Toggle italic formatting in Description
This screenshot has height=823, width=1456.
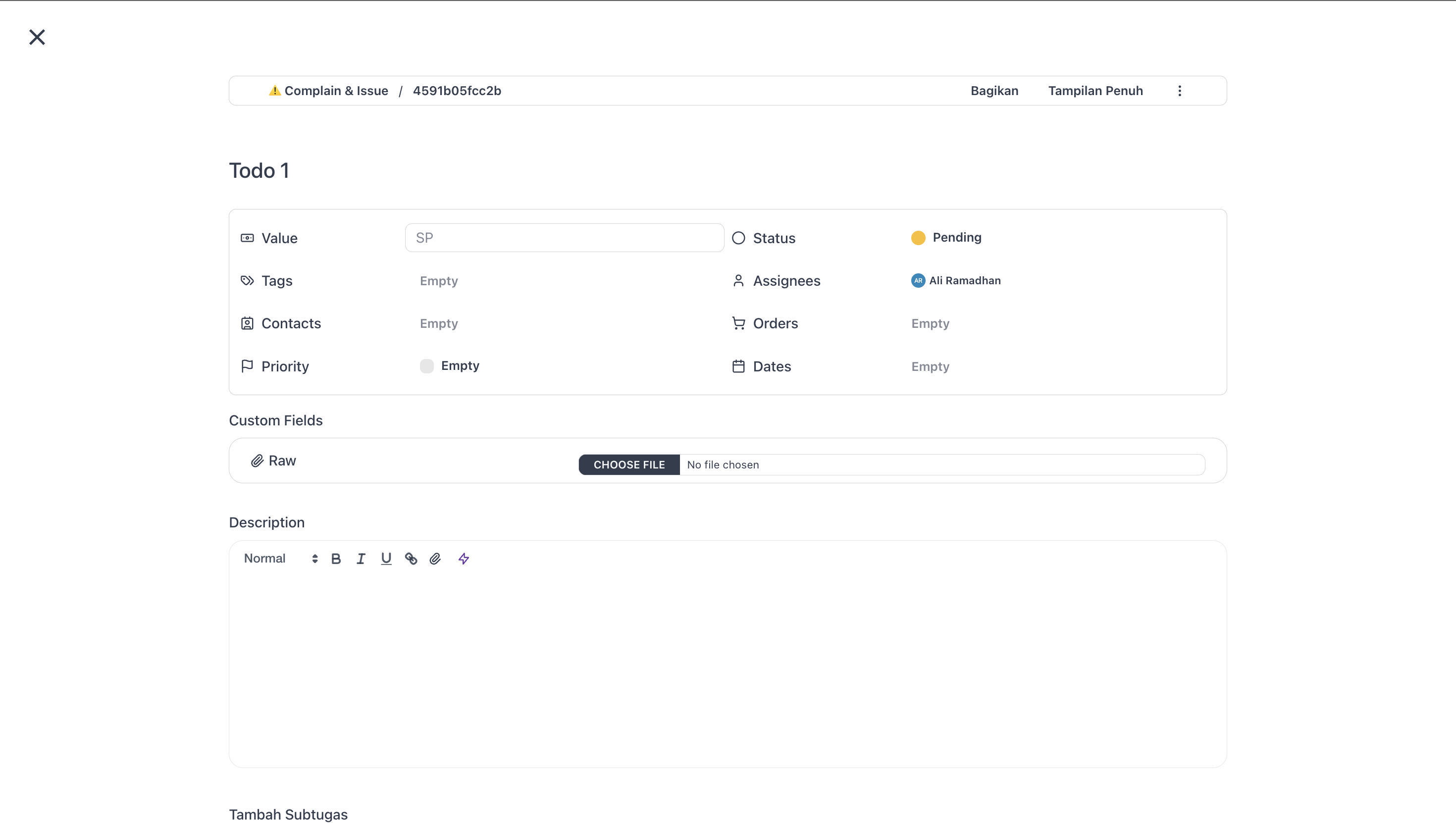(x=361, y=559)
